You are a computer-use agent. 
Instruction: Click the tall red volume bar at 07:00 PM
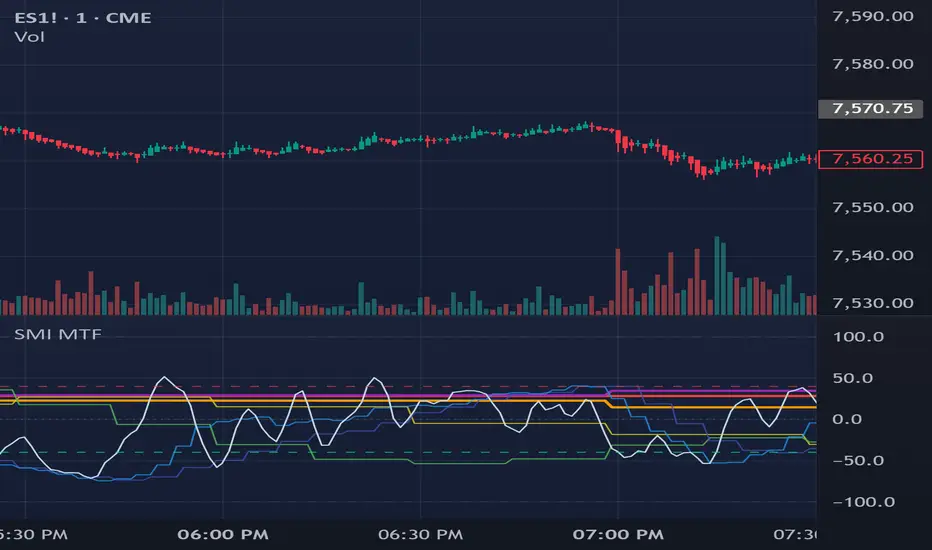point(618,281)
